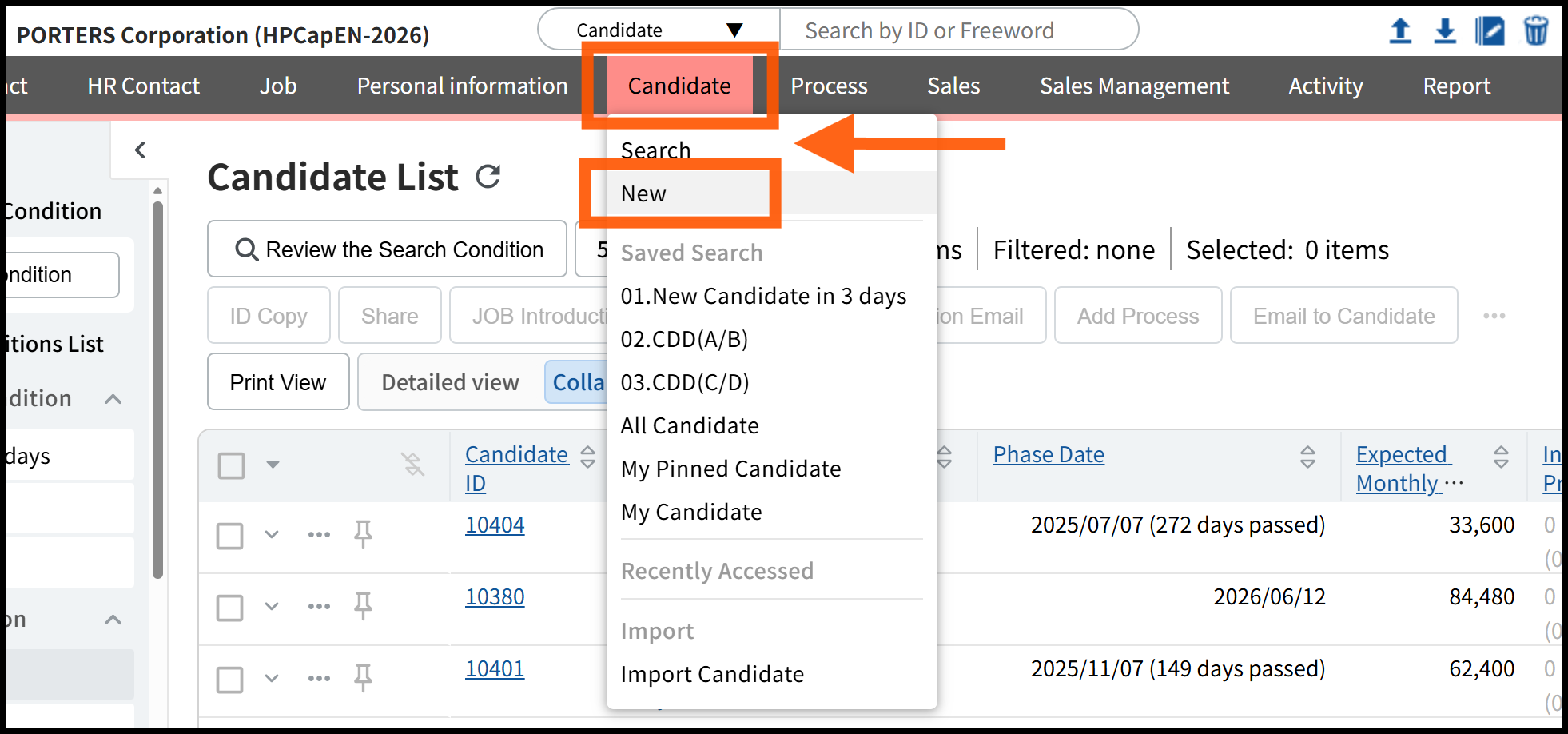Open the edit note icon in header
The image size is (1568, 734).
coord(1490,31)
